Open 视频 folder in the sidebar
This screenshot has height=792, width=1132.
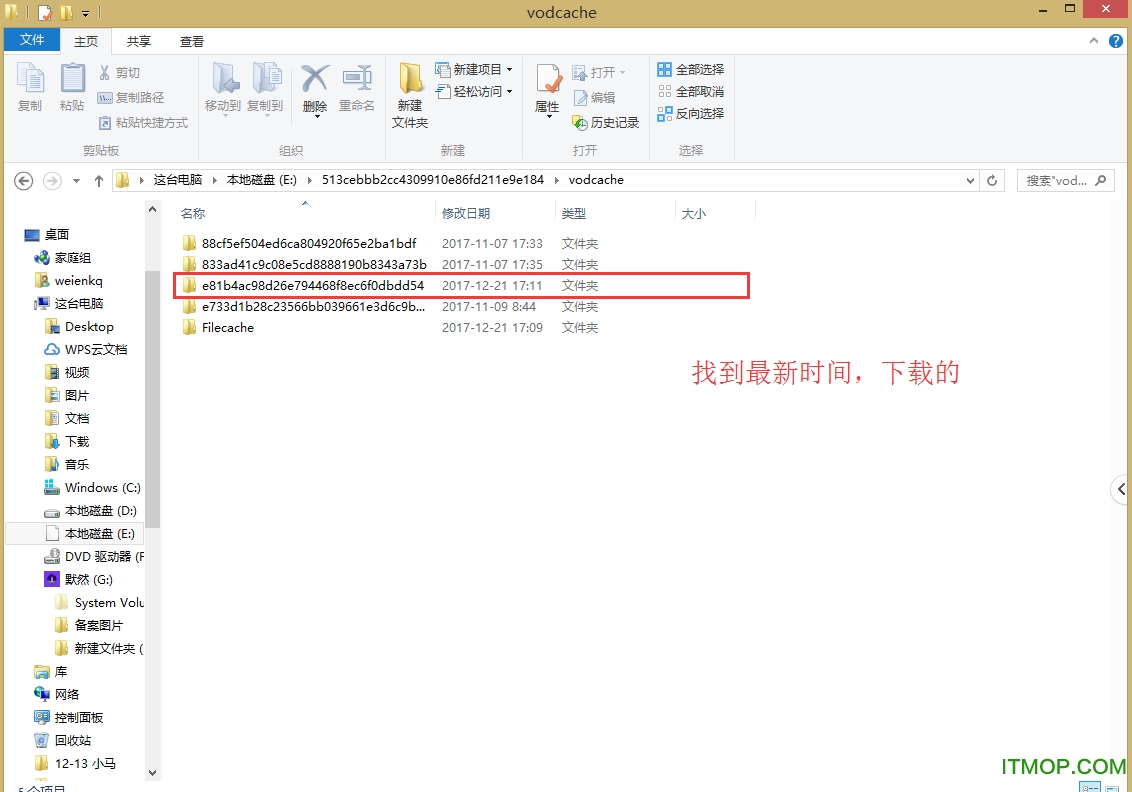(67, 373)
